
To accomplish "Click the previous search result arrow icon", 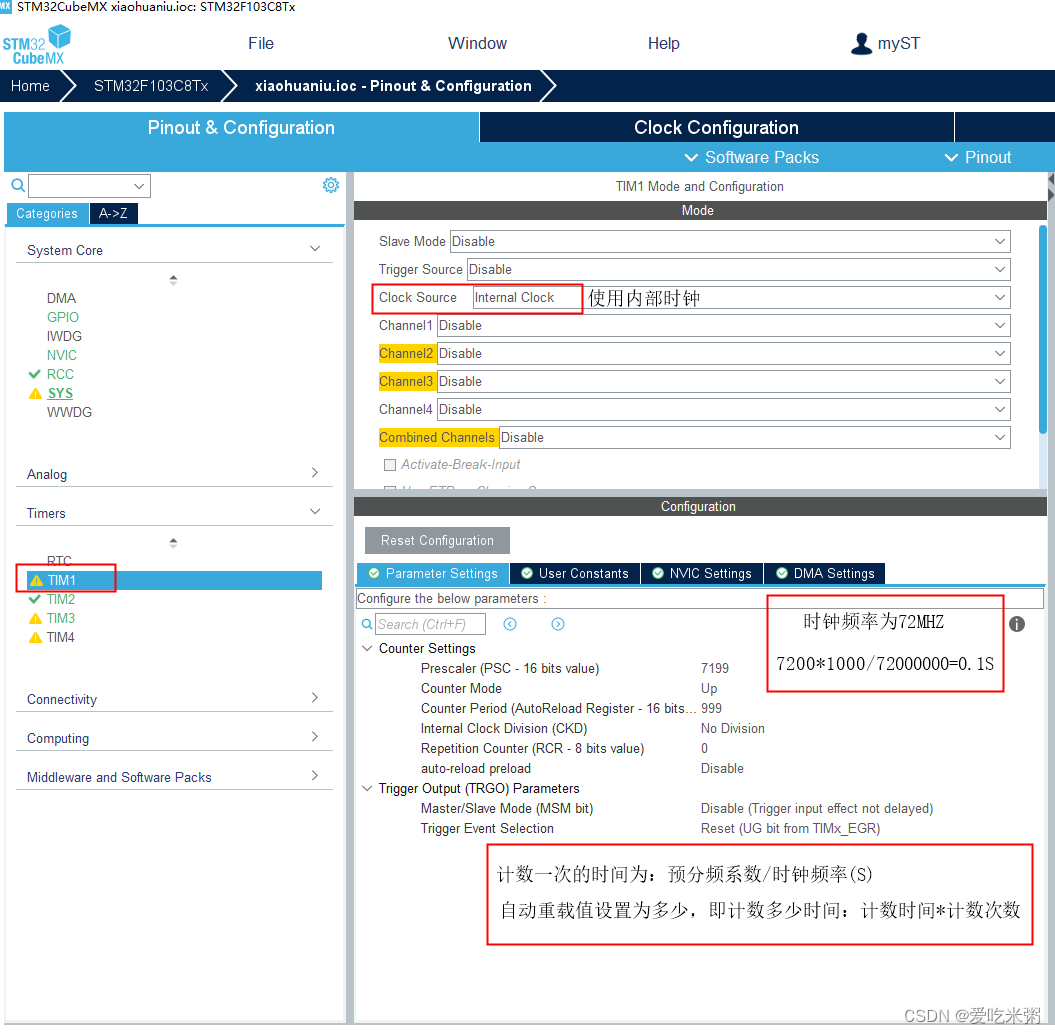I will [510, 624].
